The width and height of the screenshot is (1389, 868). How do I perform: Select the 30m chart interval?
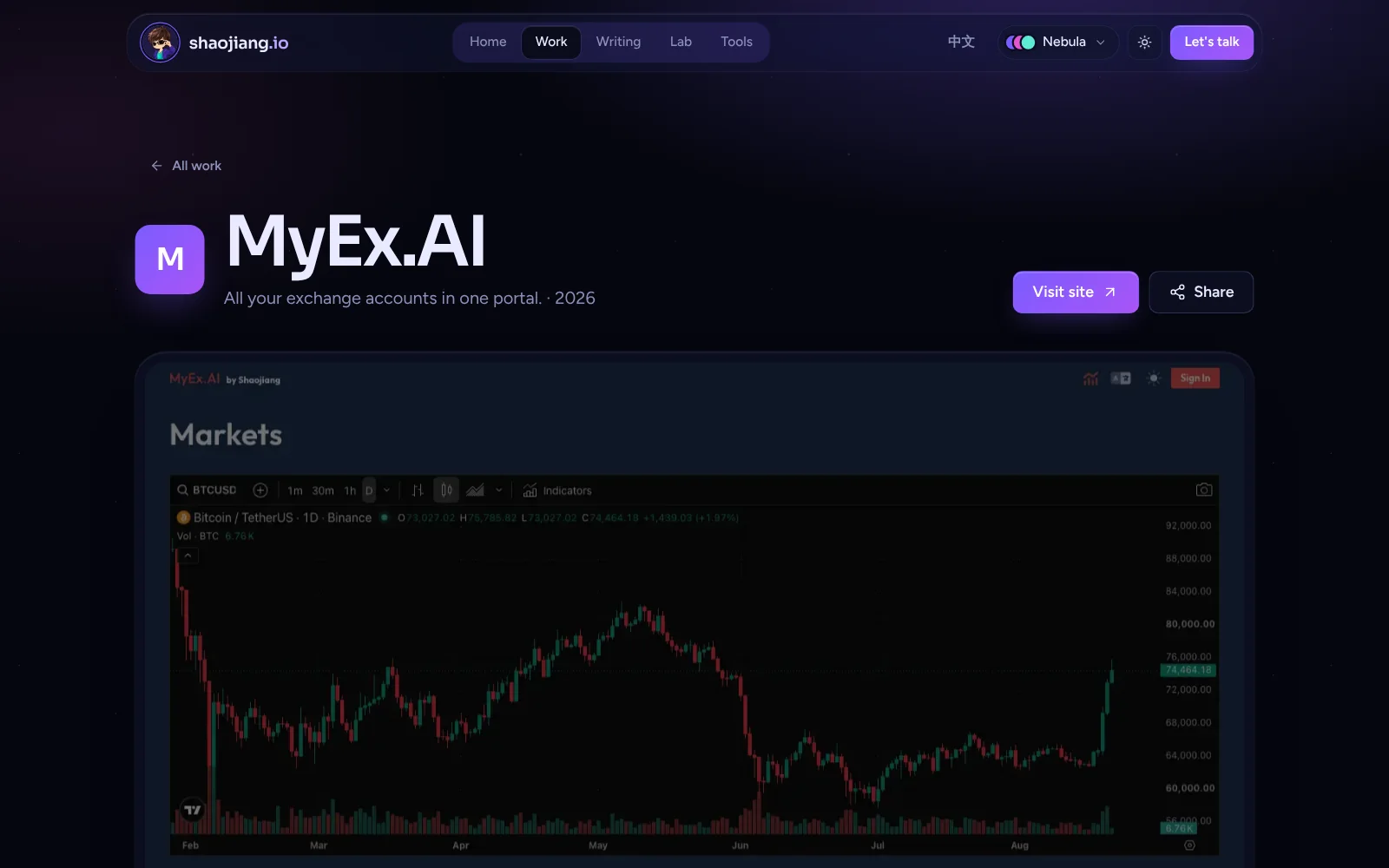pos(323,490)
